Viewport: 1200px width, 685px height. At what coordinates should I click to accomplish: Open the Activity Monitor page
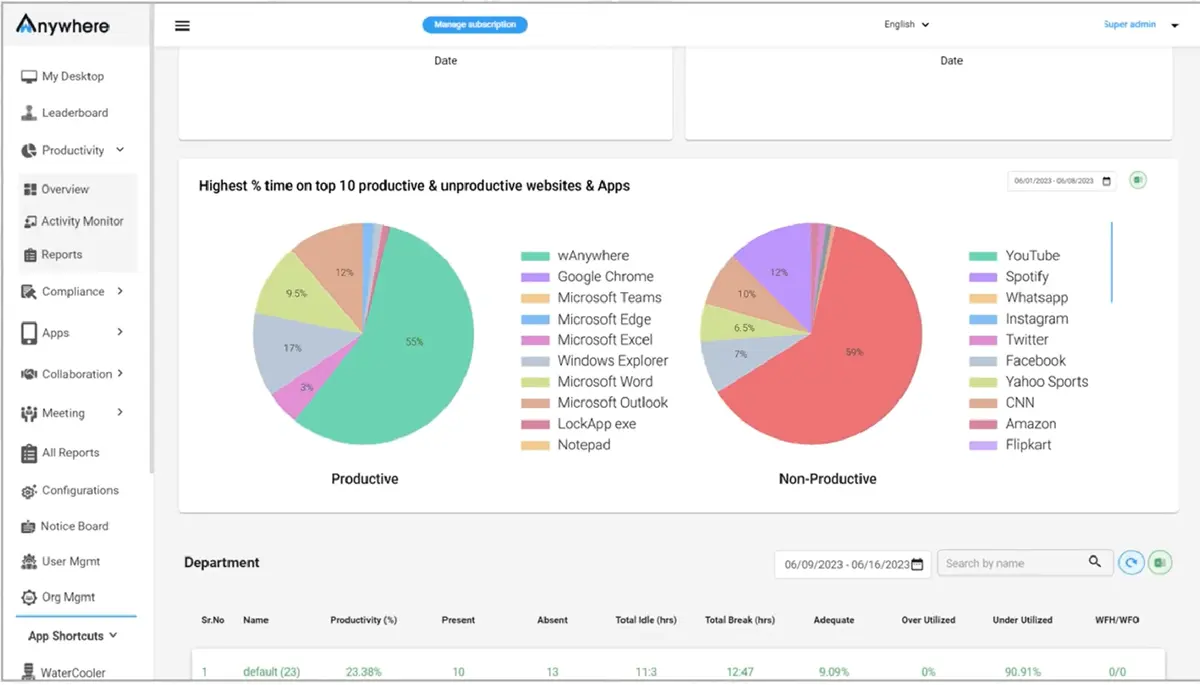[x=82, y=221]
